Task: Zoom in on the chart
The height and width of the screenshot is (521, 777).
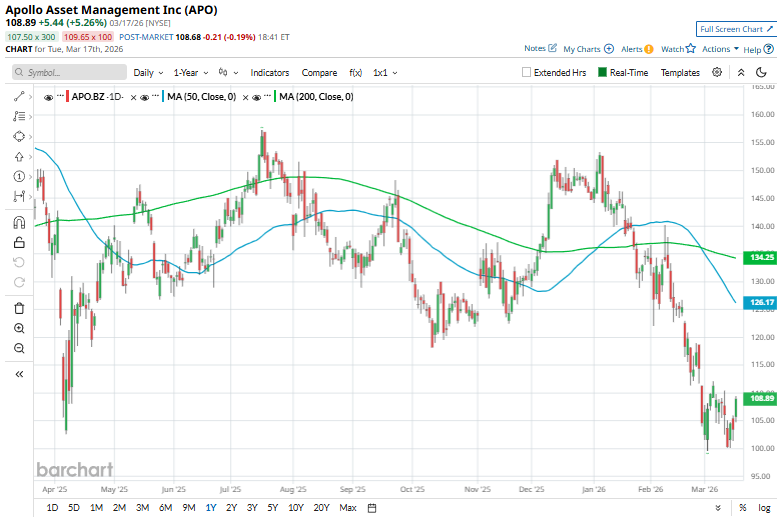Action: 19,328
